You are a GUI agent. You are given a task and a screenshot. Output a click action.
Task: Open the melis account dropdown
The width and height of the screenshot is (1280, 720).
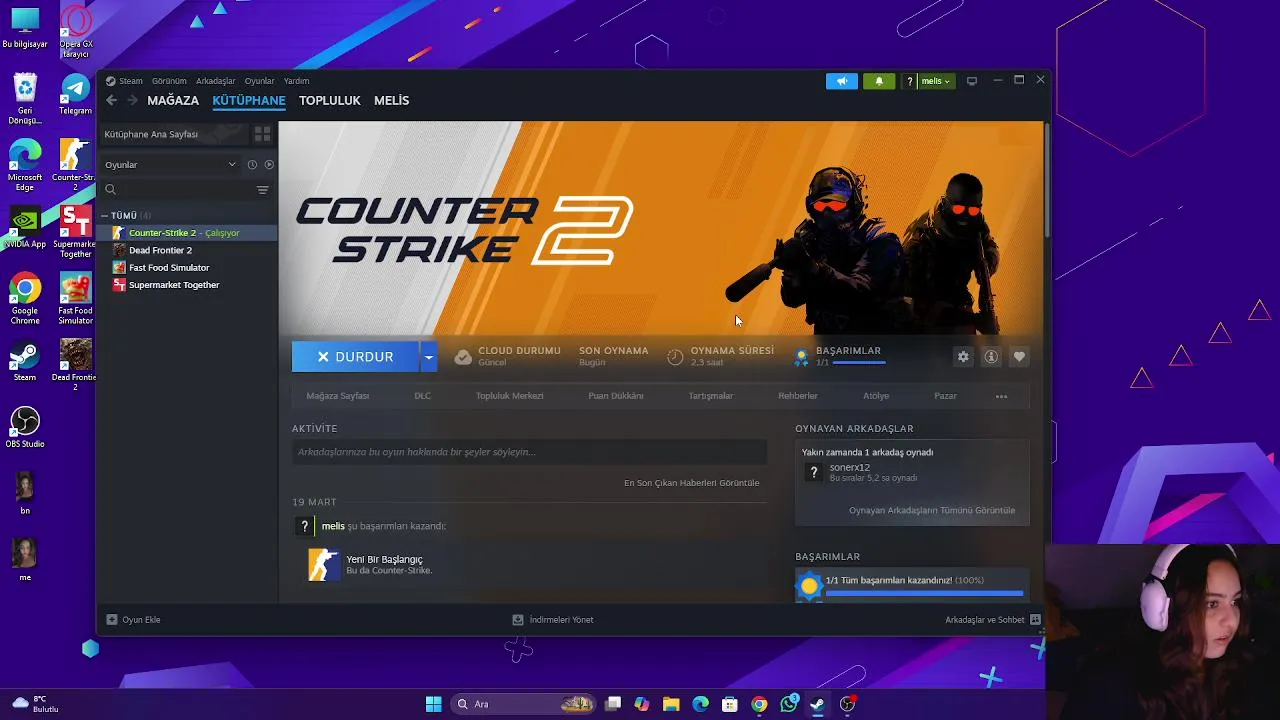[936, 81]
